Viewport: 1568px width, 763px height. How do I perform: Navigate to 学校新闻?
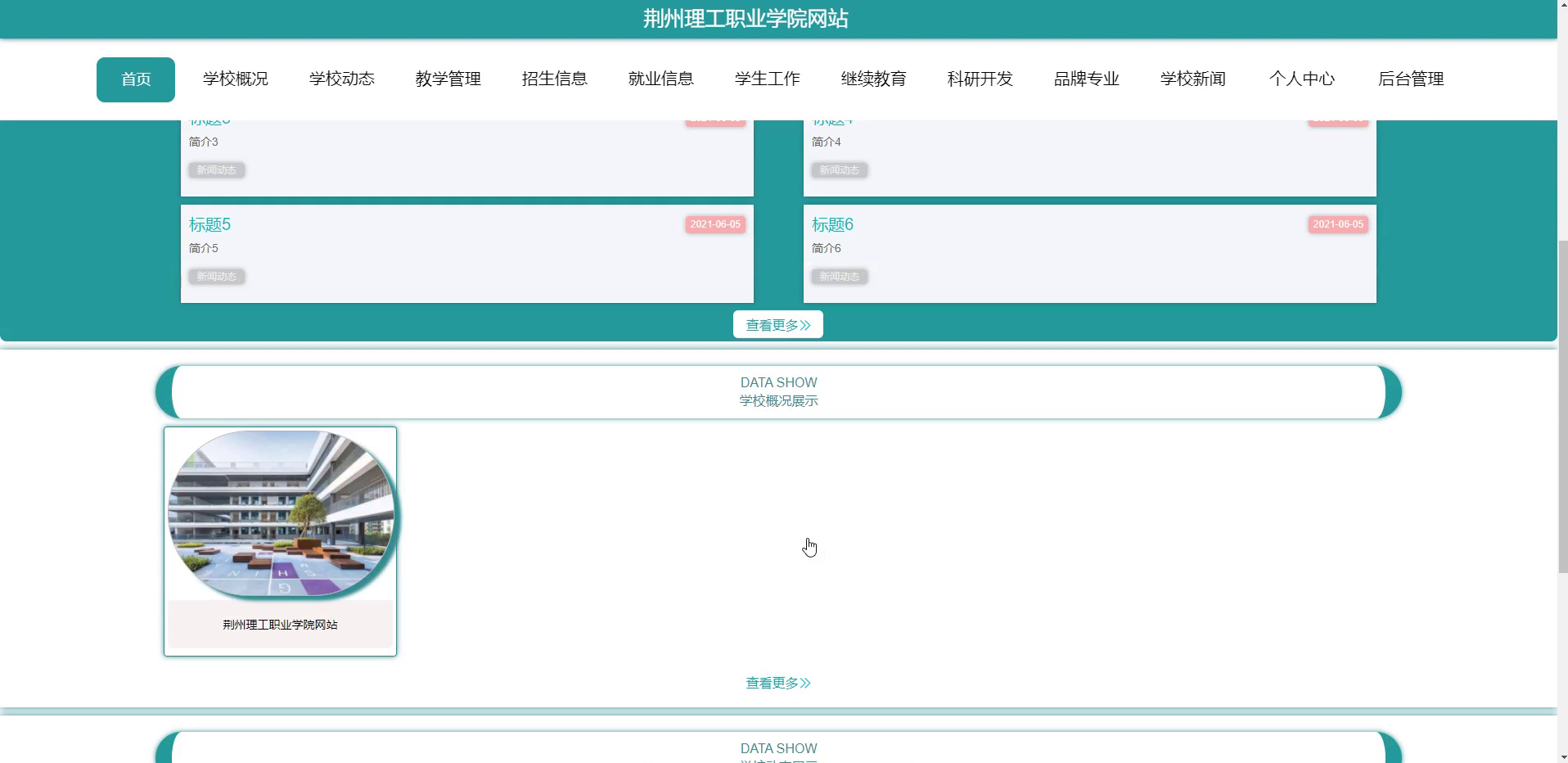click(x=1193, y=79)
